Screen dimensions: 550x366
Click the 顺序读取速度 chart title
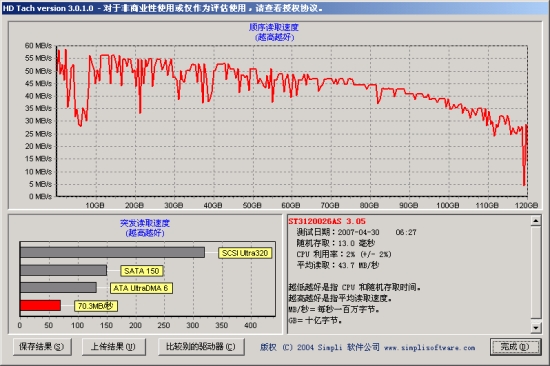274,27
